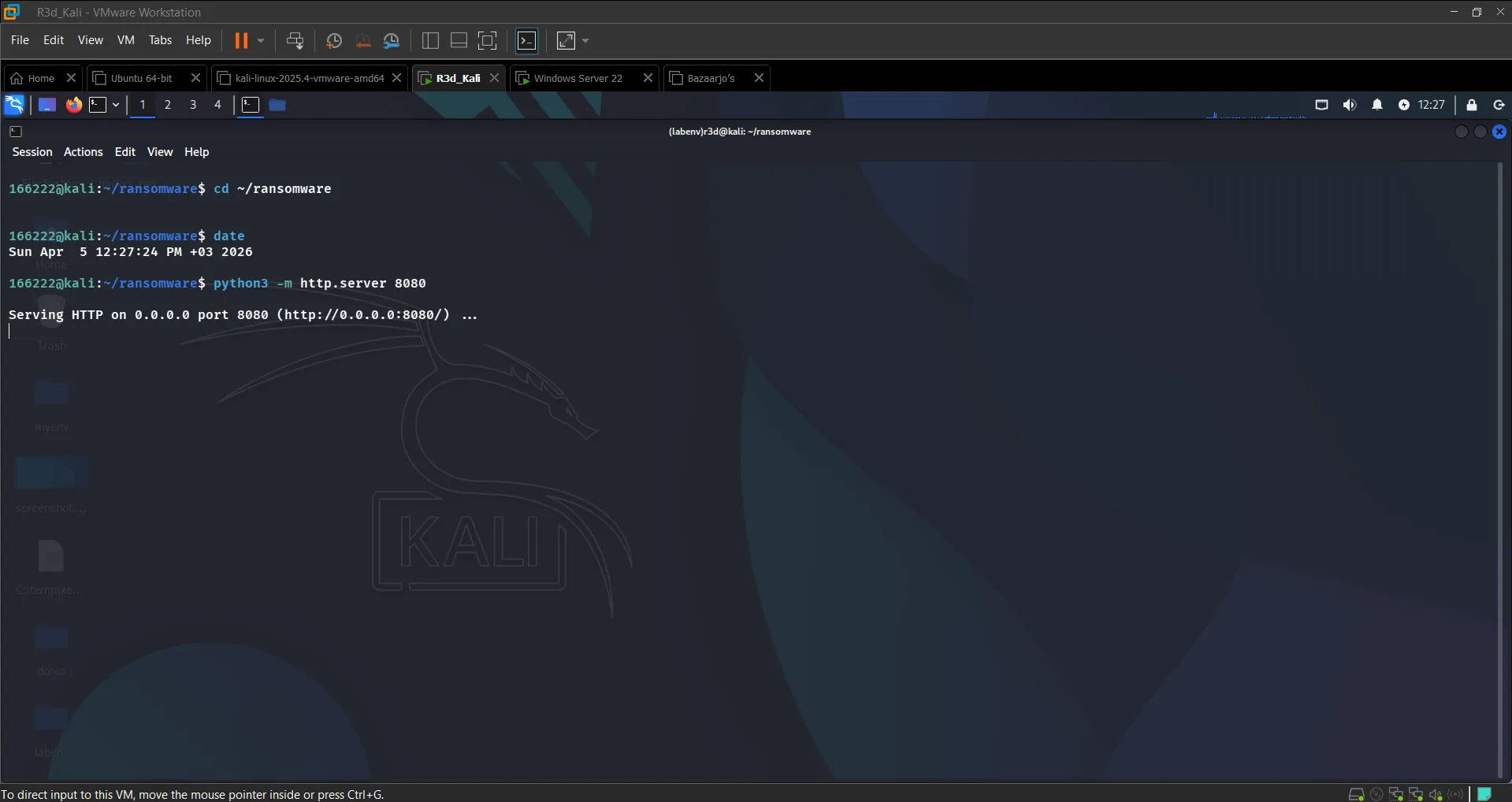Lock the Kali screen
The image size is (1512, 802).
pos(1472,105)
